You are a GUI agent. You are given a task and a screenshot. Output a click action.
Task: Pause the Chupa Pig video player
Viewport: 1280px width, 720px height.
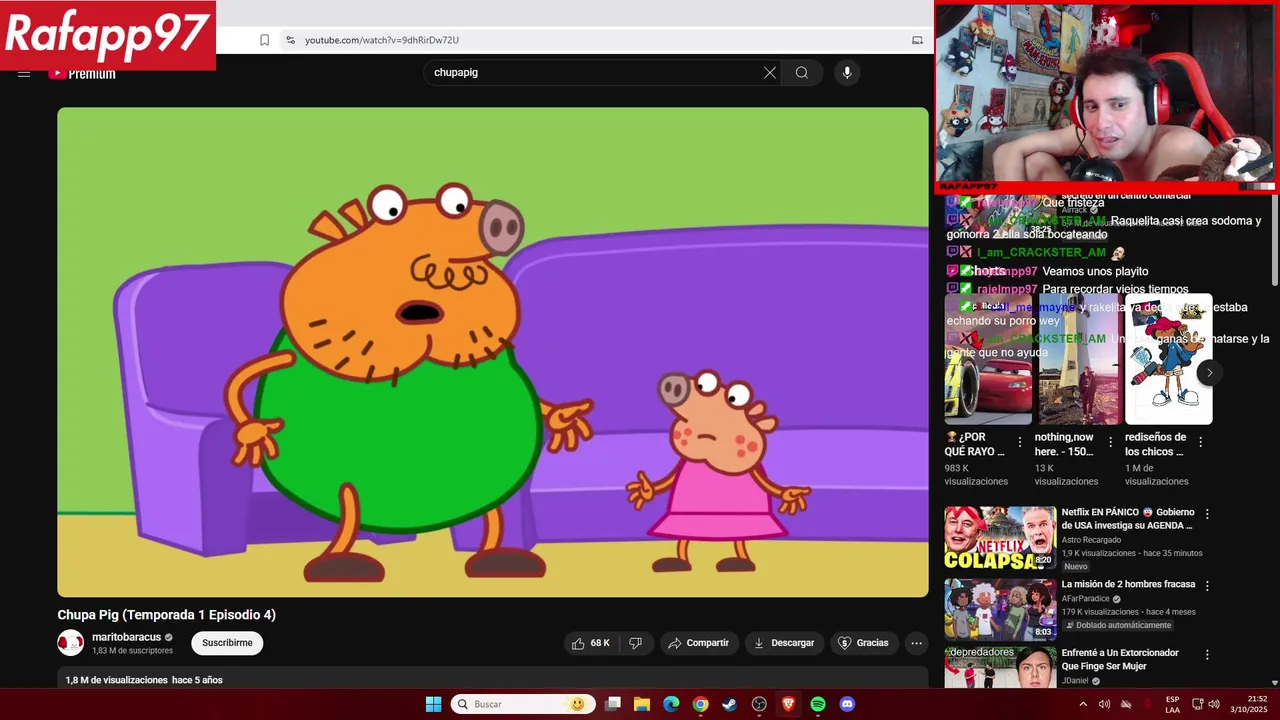[493, 352]
